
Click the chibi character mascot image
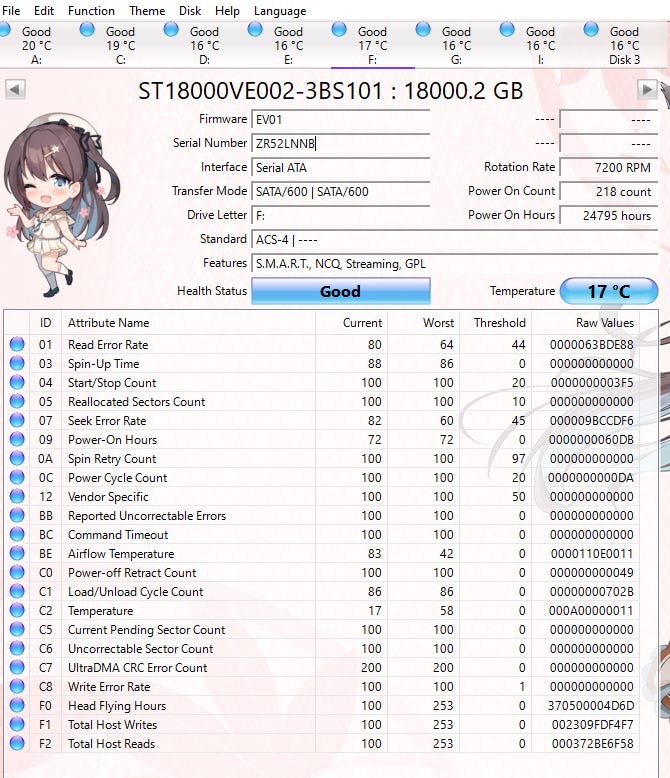pyautogui.click(x=60, y=204)
